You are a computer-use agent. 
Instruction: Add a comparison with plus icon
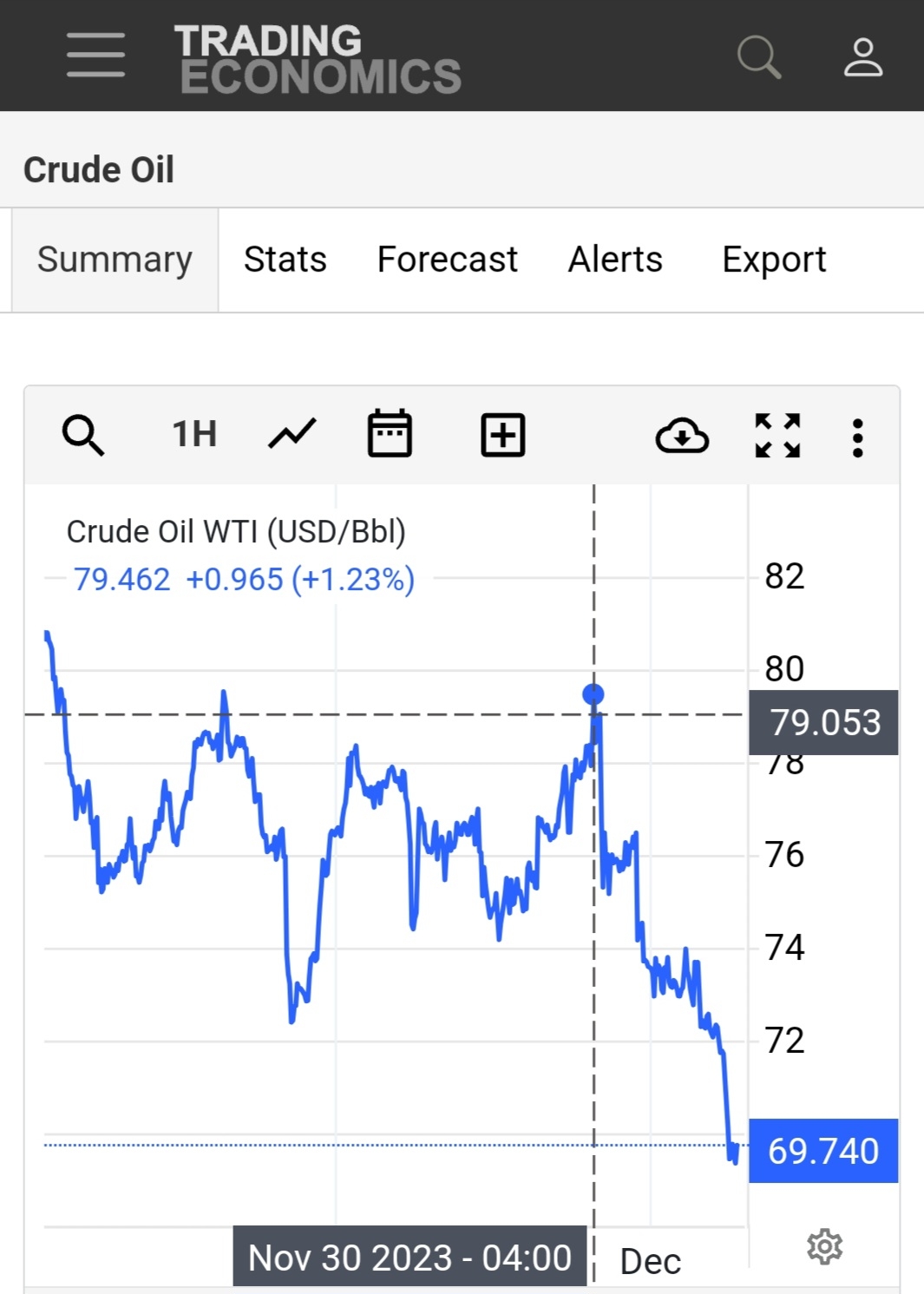[x=503, y=435]
